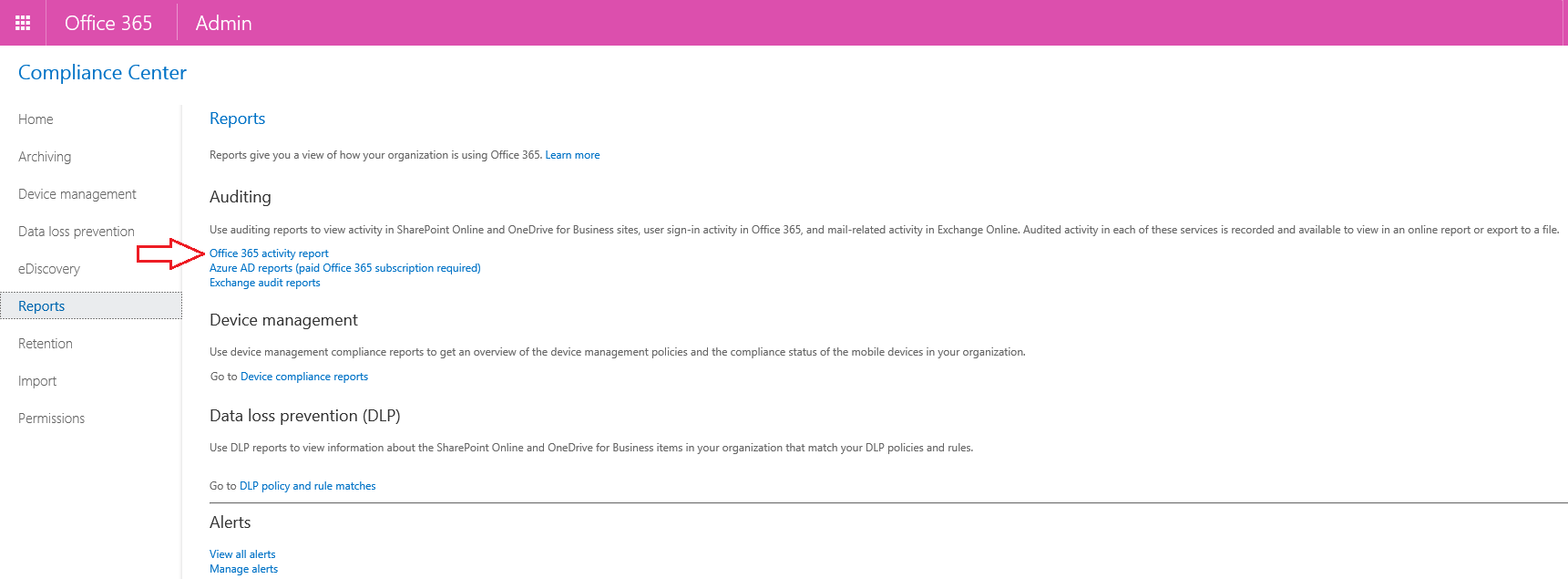Open the Office 365 activity report
Image resolution: width=1568 pixels, height=579 pixels.
tap(269, 253)
